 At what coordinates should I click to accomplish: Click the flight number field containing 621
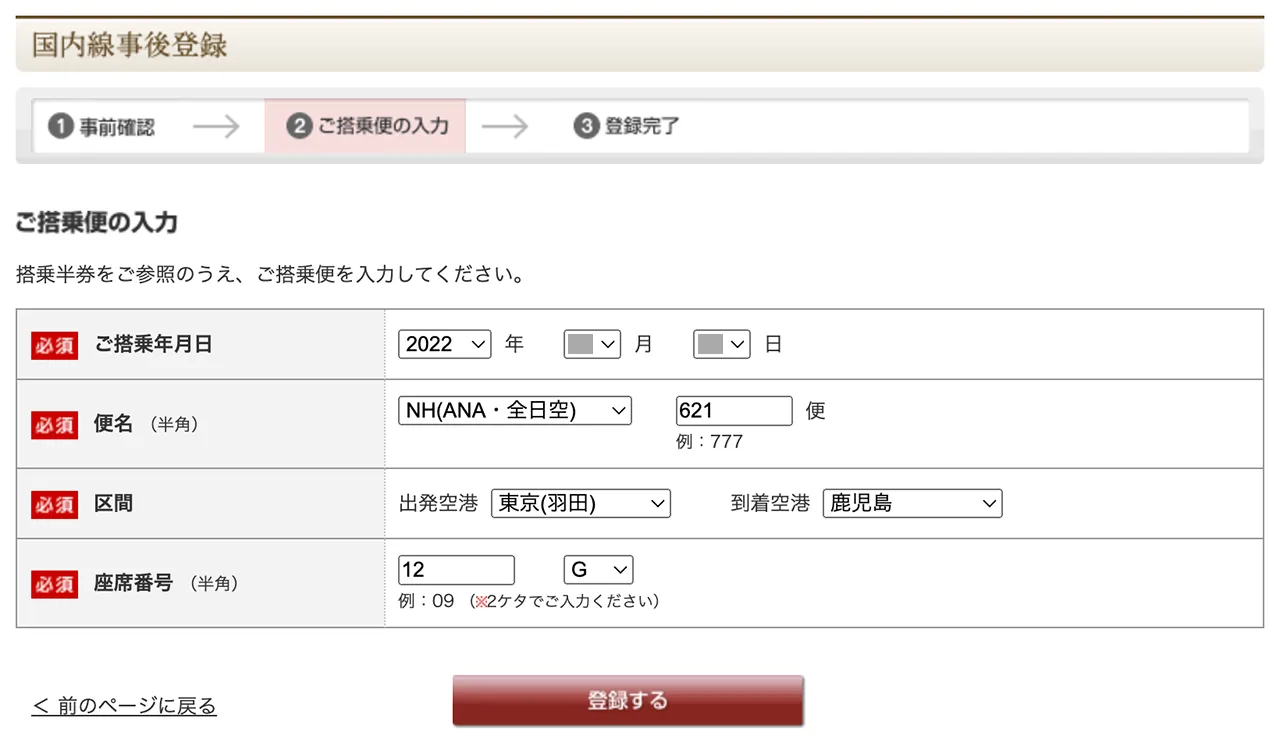(x=733, y=410)
